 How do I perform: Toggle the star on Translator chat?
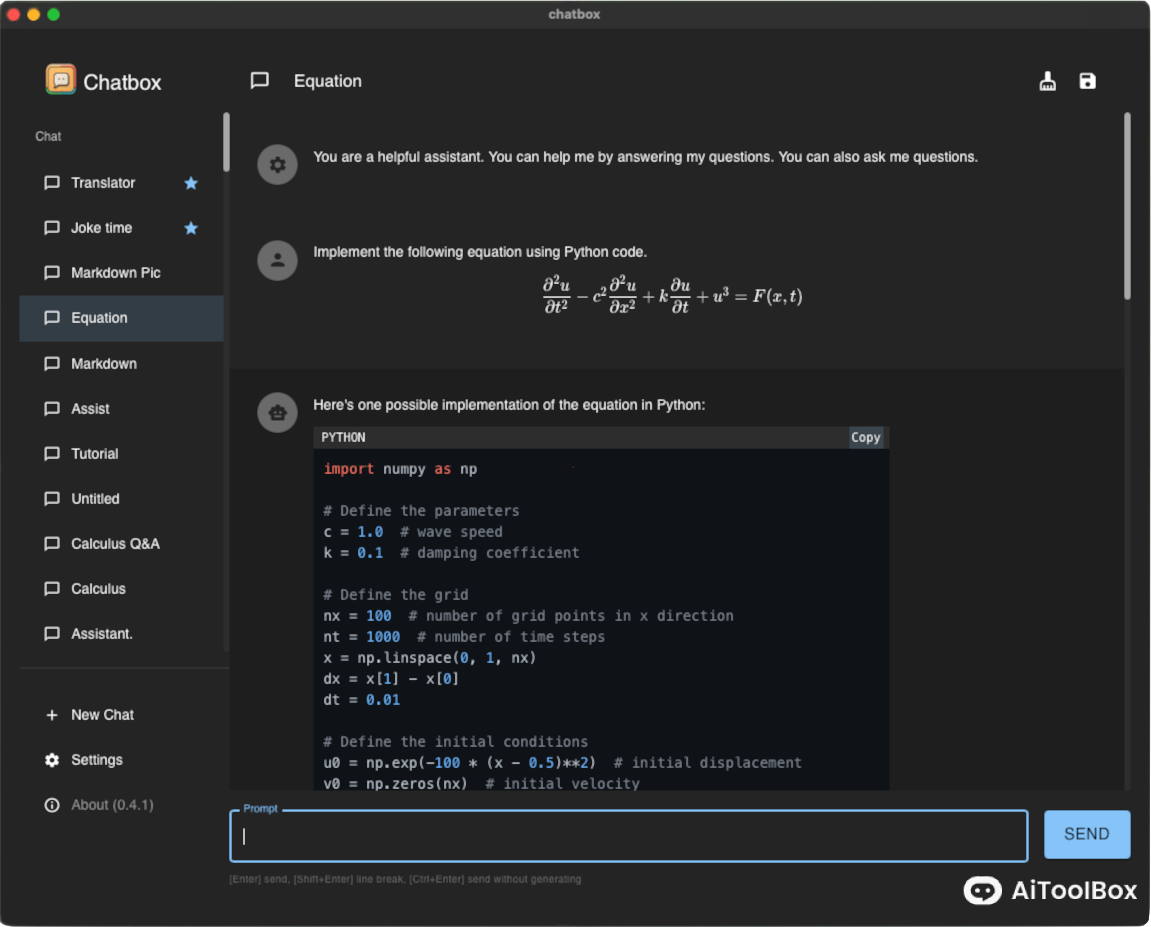click(191, 183)
